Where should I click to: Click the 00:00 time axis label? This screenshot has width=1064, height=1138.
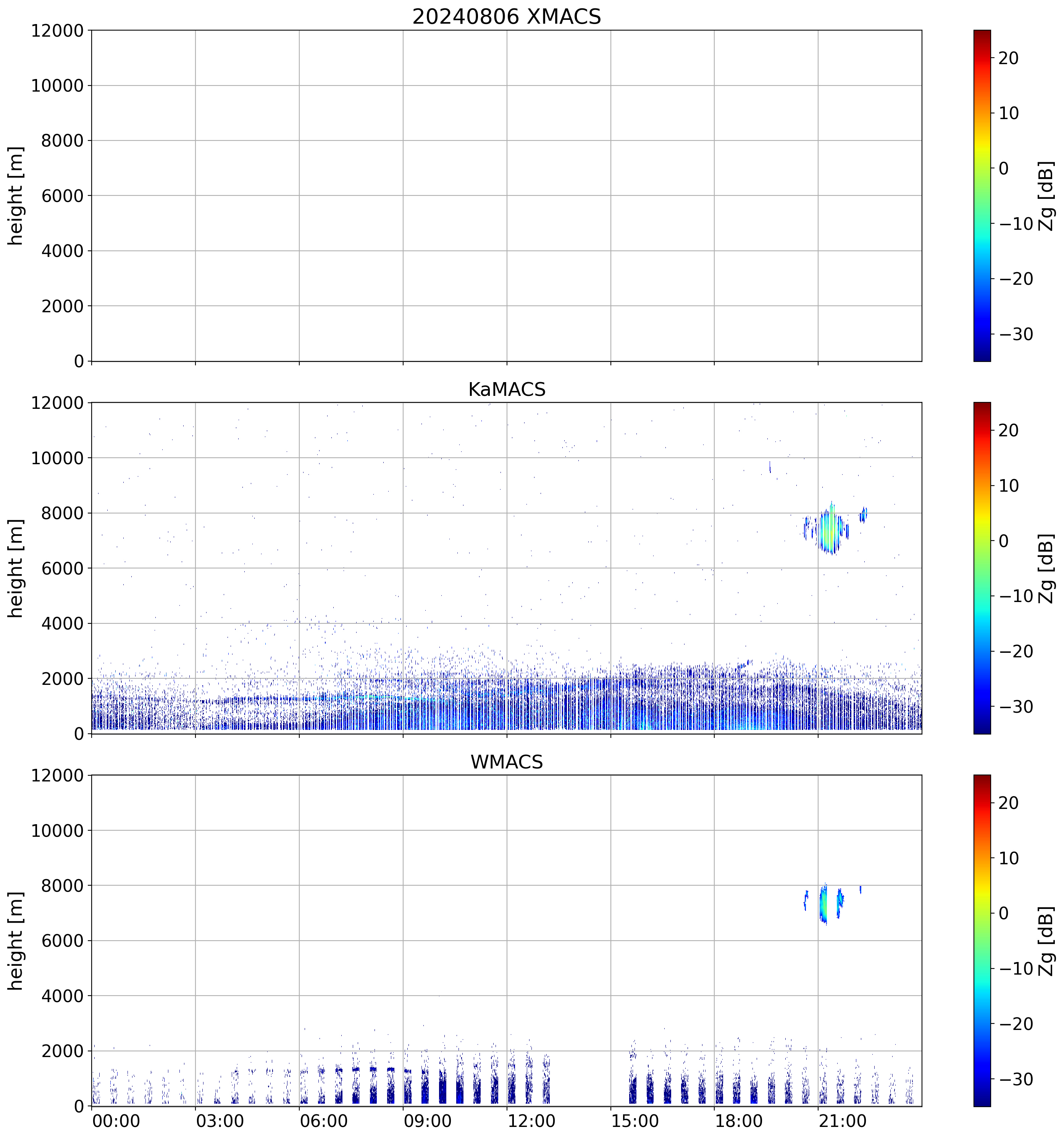(x=116, y=1121)
